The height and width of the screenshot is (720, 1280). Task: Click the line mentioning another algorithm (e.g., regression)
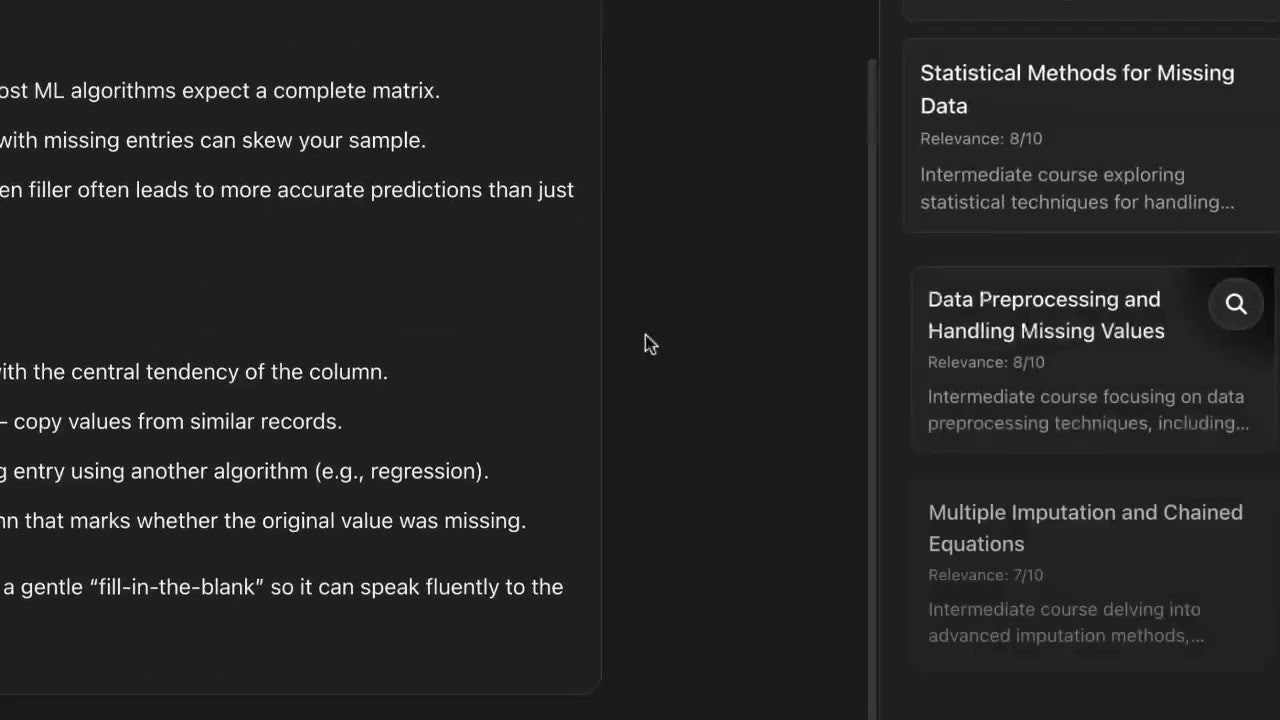pos(244,471)
